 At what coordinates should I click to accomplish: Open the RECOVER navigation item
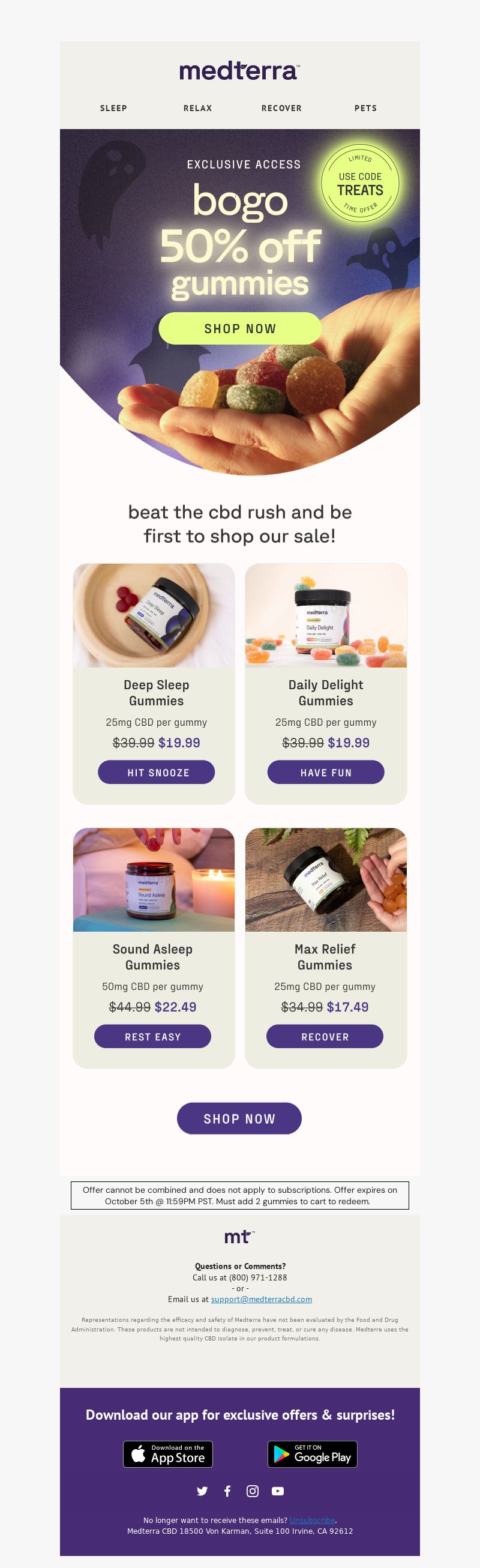[281, 107]
